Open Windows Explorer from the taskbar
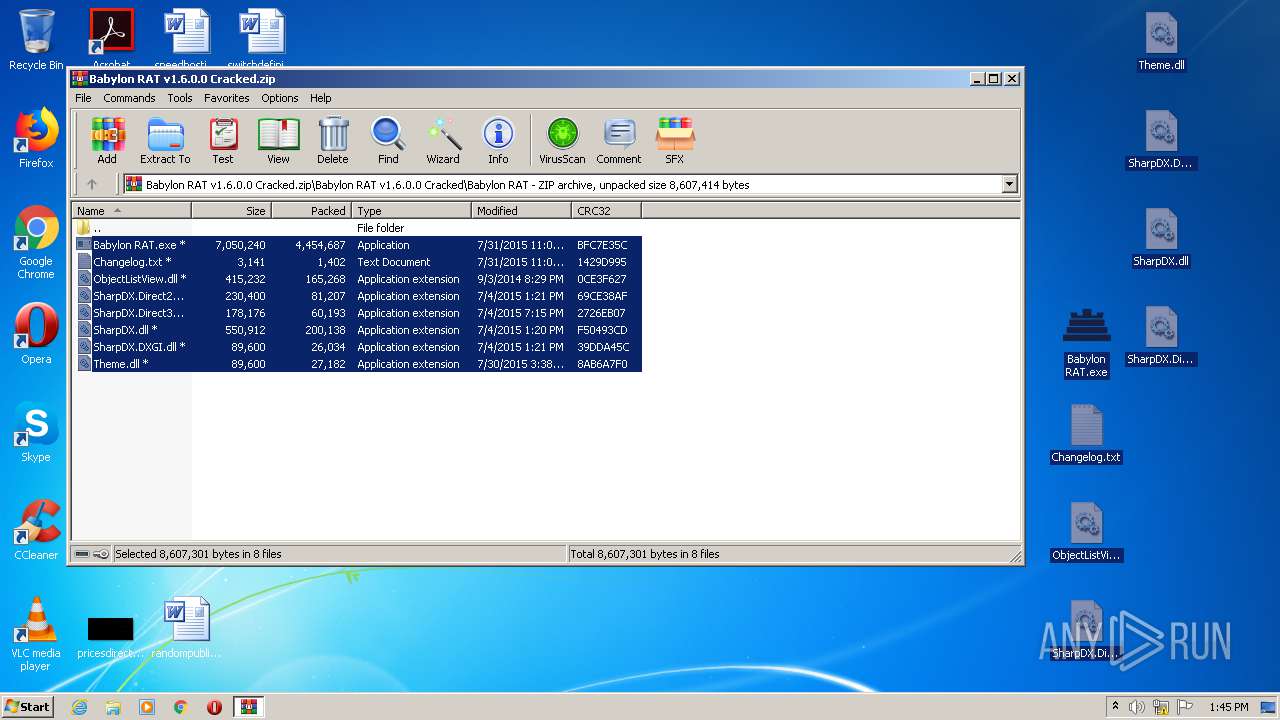1280x720 pixels. 113,707
